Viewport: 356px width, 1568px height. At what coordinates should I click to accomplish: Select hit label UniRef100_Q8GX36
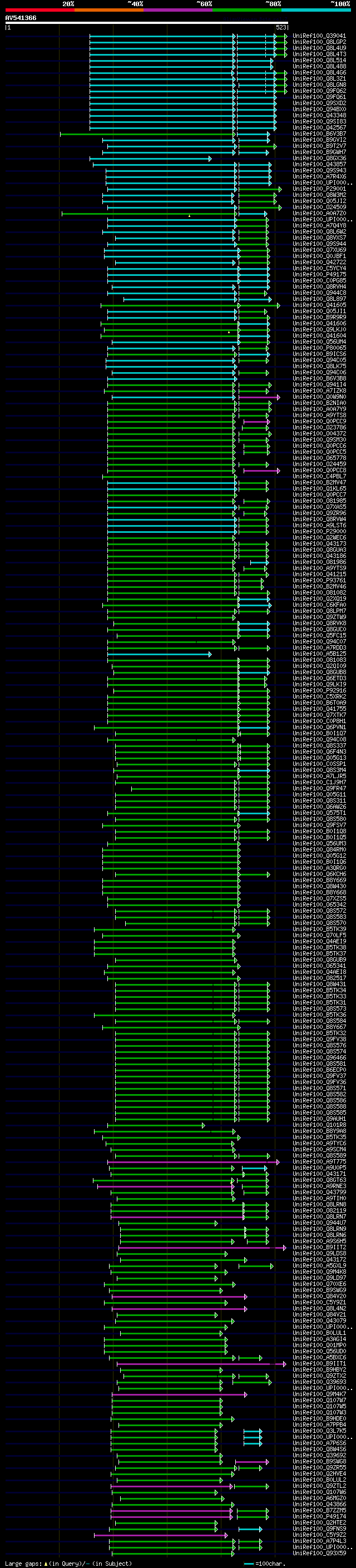(x=319, y=159)
